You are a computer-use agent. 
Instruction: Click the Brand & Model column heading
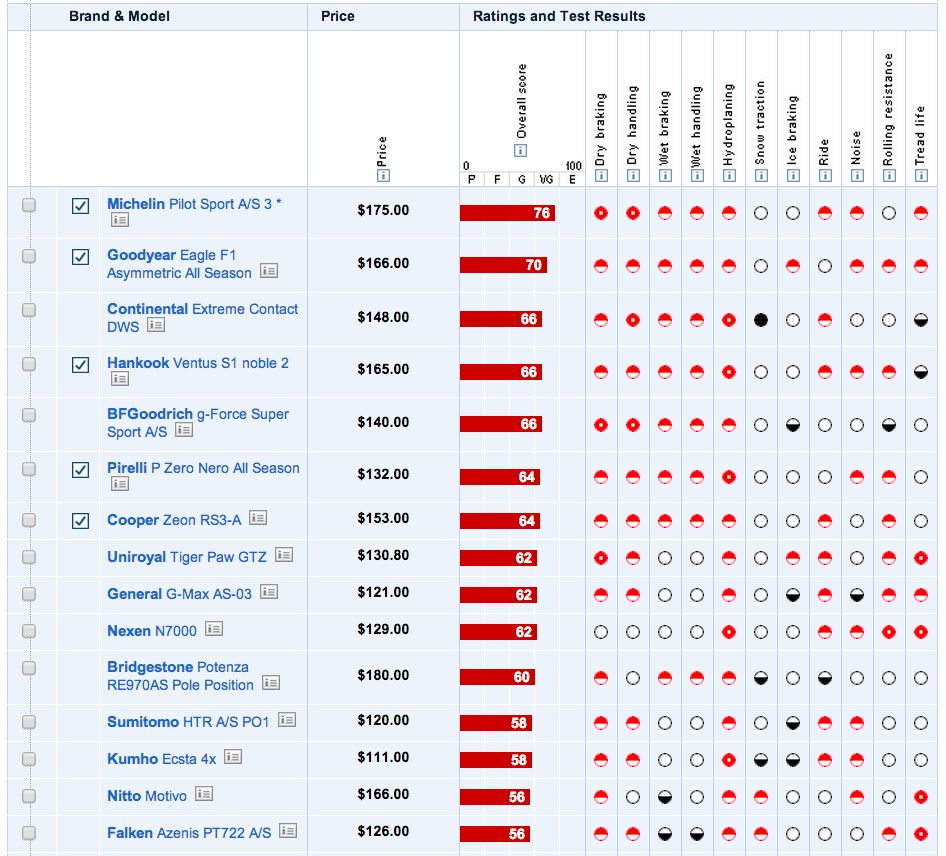[119, 16]
